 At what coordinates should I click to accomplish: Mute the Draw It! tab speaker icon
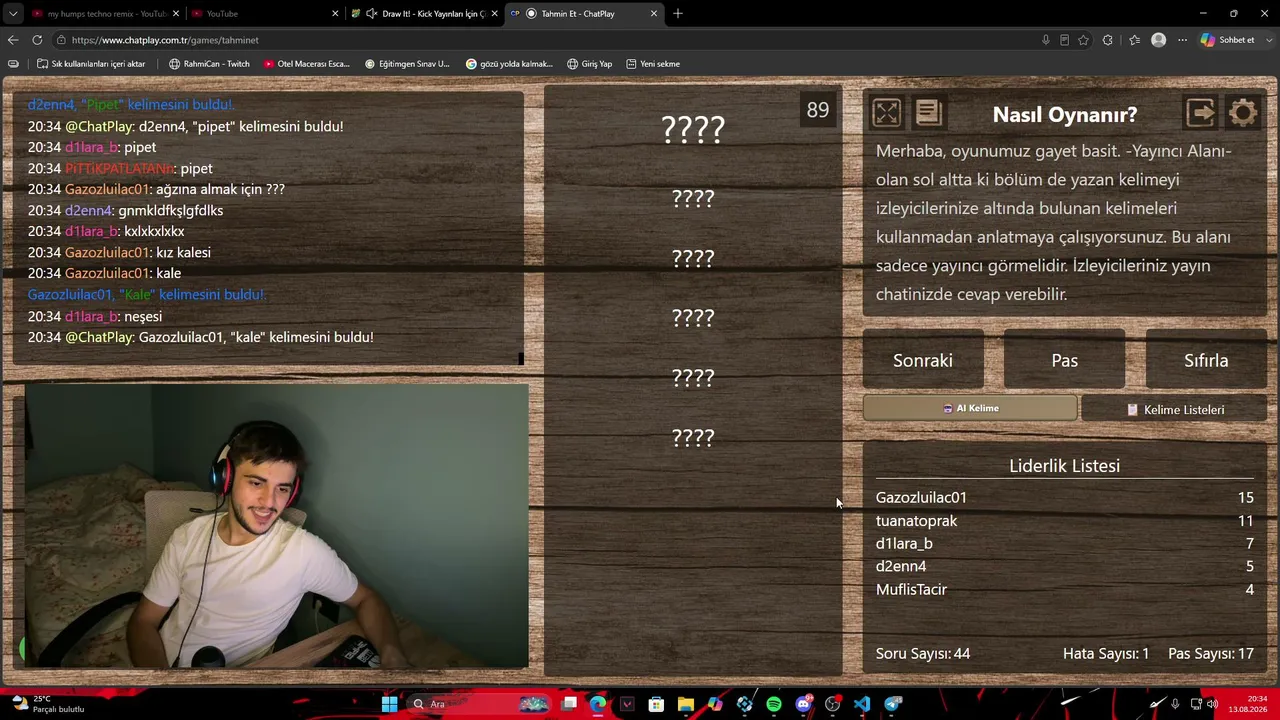[371, 14]
